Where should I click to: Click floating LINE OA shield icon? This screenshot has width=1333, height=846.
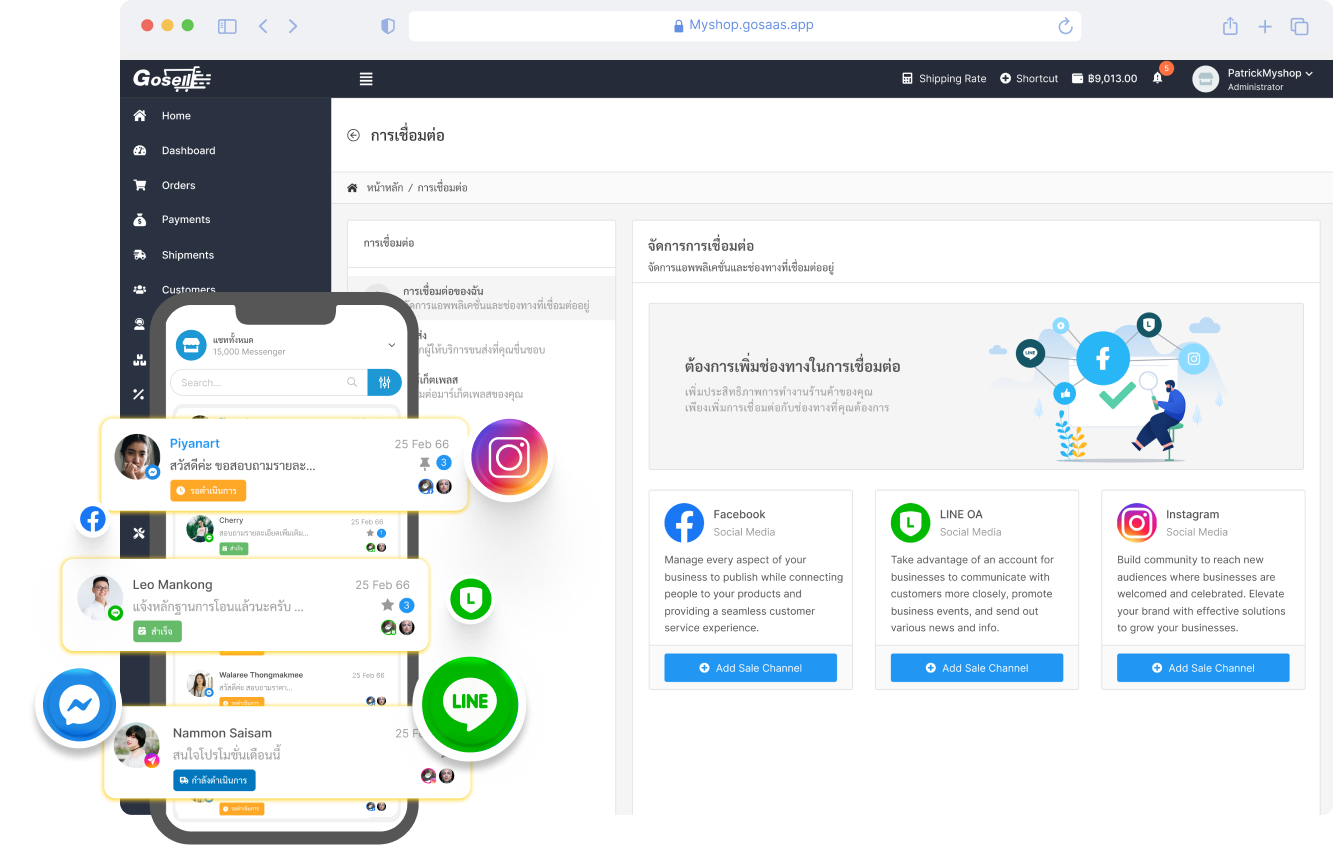pyautogui.click(x=470, y=600)
